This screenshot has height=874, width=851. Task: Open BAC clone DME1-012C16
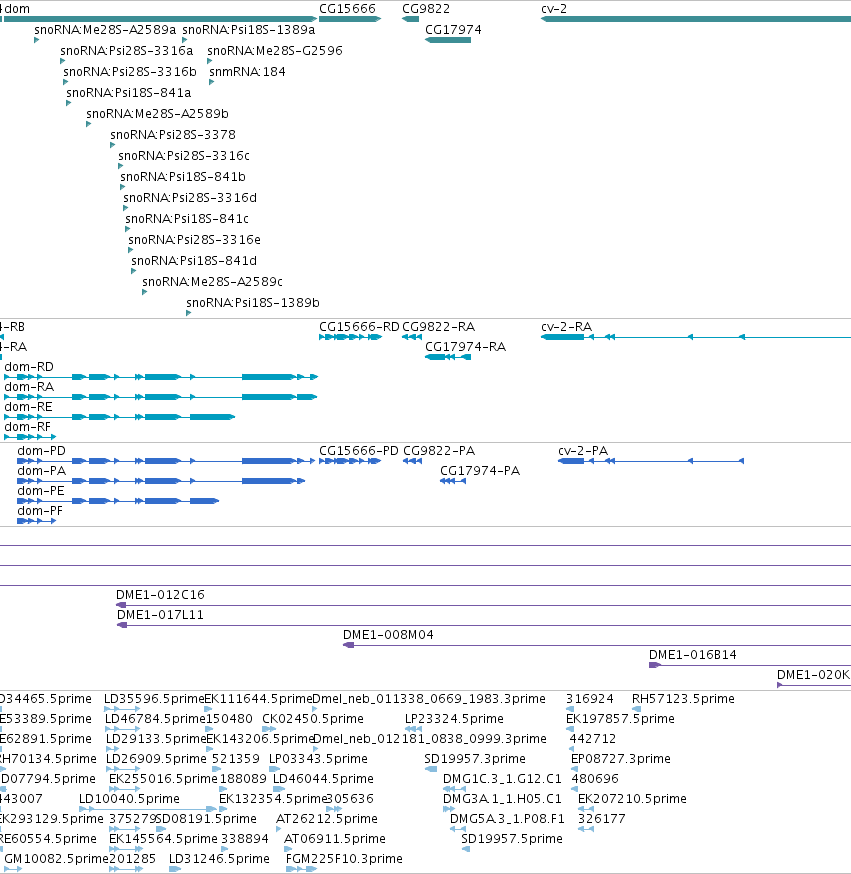coord(483,605)
